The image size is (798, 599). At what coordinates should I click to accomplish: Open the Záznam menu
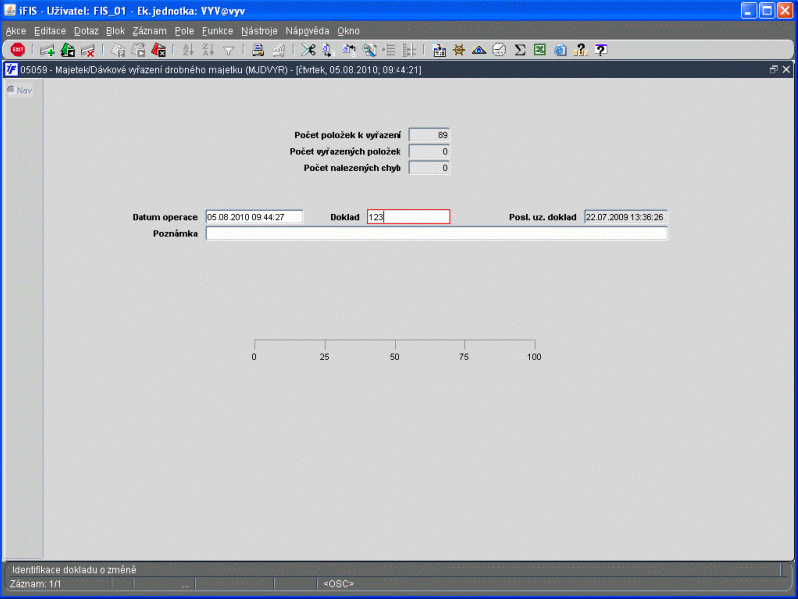[150, 31]
